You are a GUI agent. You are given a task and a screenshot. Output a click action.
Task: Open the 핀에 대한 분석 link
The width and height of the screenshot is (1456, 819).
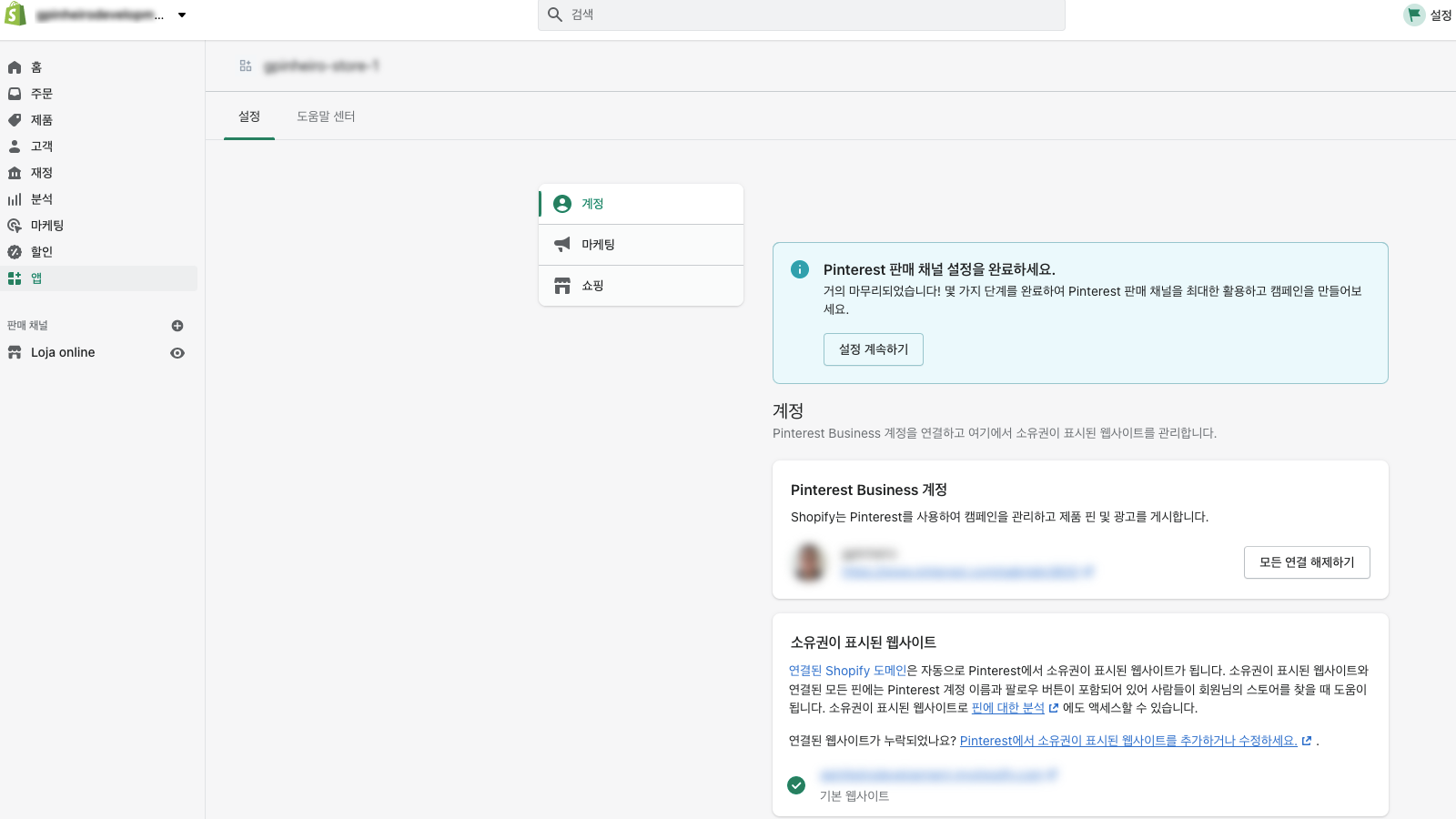coord(1008,708)
